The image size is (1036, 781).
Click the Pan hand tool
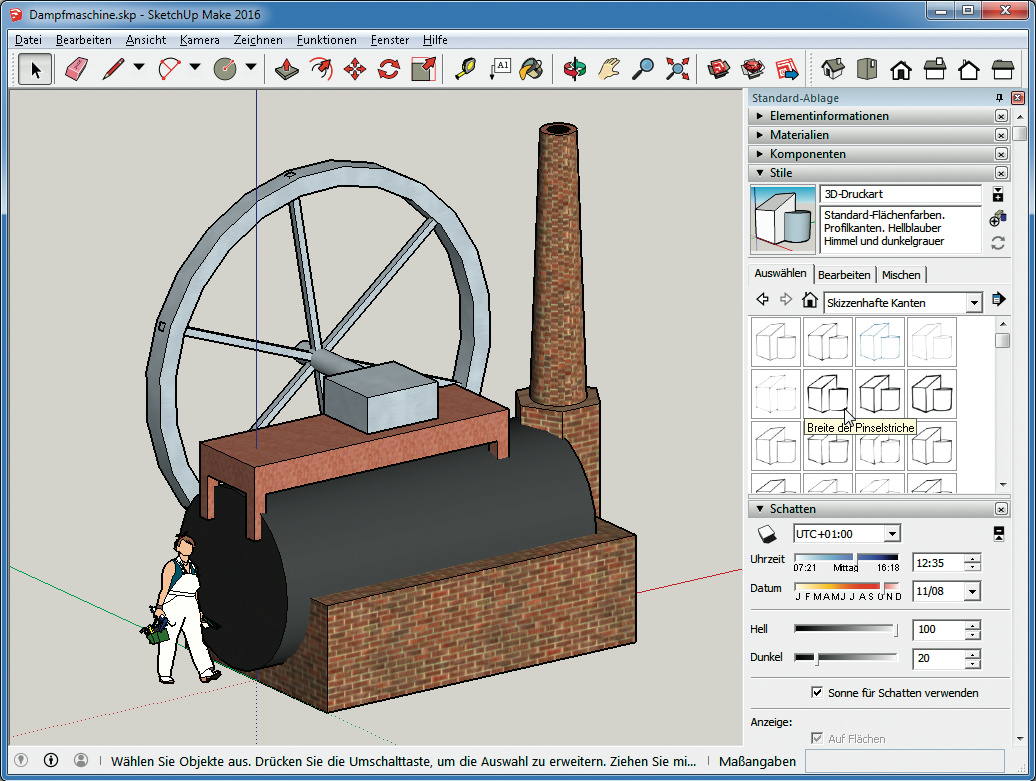(x=609, y=69)
